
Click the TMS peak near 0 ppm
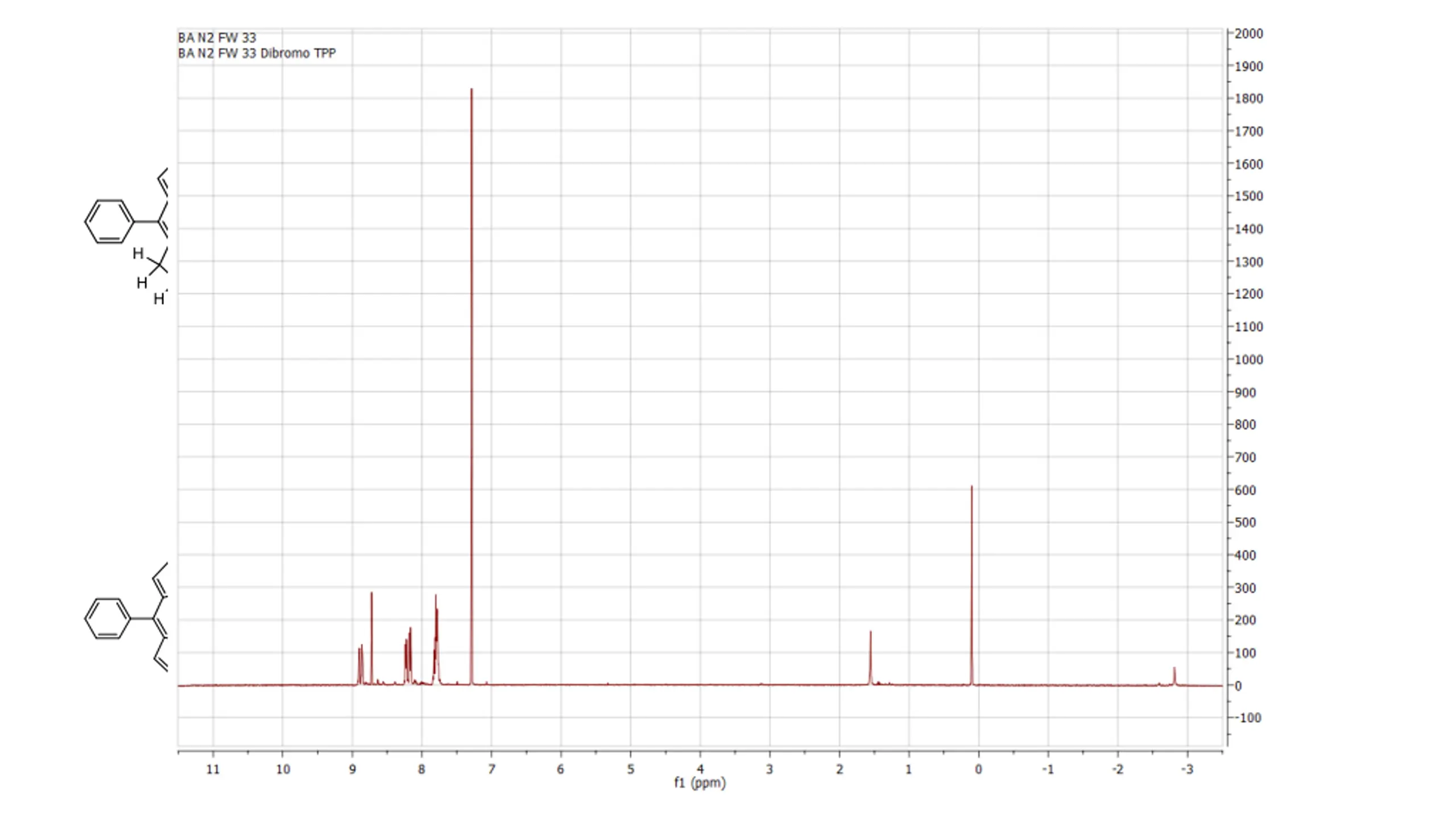point(971,586)
